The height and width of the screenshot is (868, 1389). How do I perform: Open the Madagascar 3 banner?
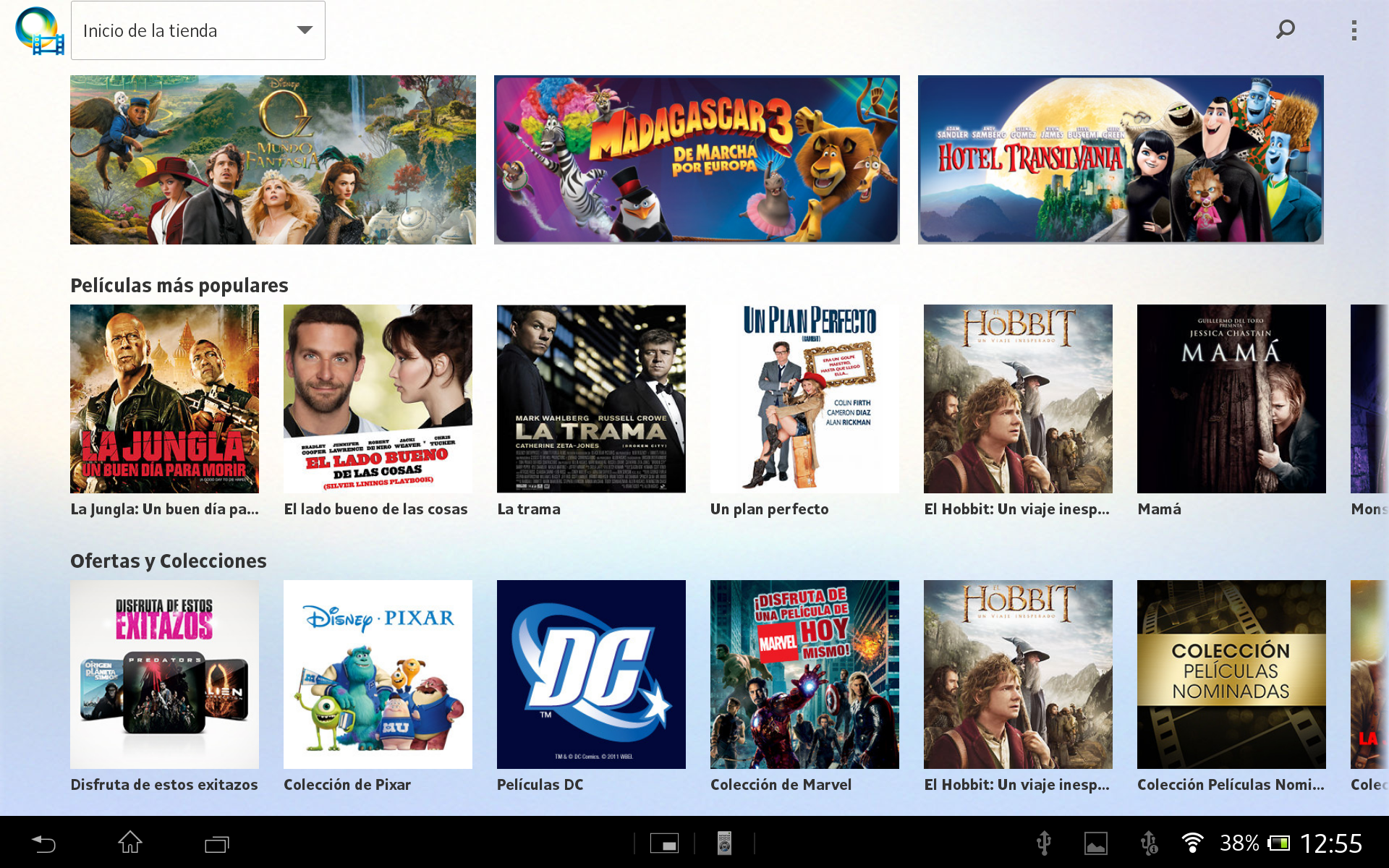[697, 160]
